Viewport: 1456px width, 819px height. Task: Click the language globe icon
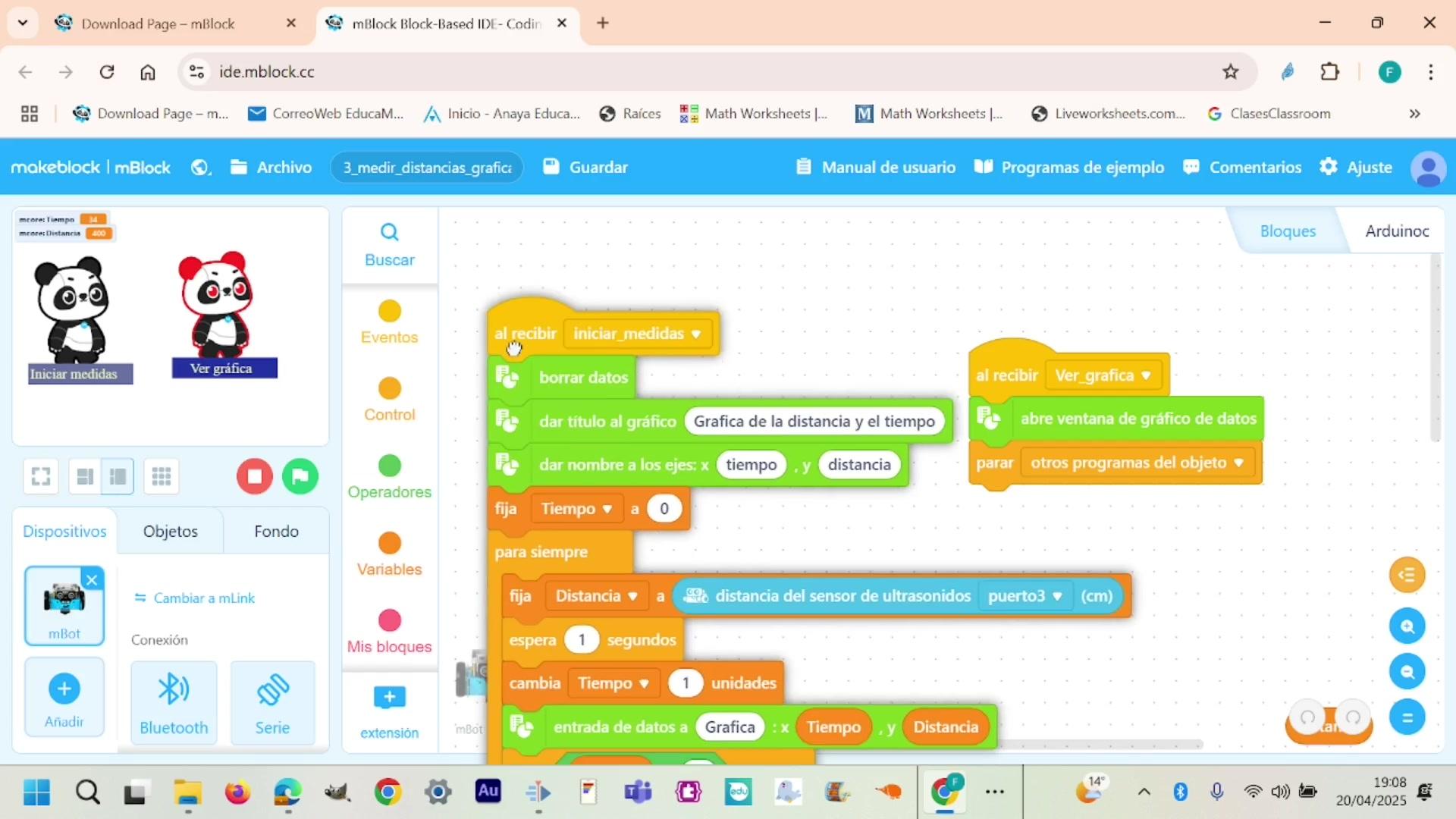pyautogui.click(x=200, y=167)
